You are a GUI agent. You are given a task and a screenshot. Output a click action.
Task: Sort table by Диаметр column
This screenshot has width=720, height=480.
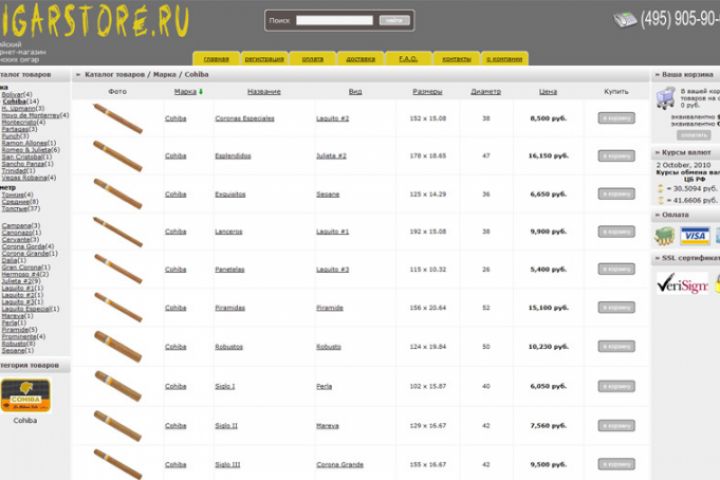click(486, 92)
